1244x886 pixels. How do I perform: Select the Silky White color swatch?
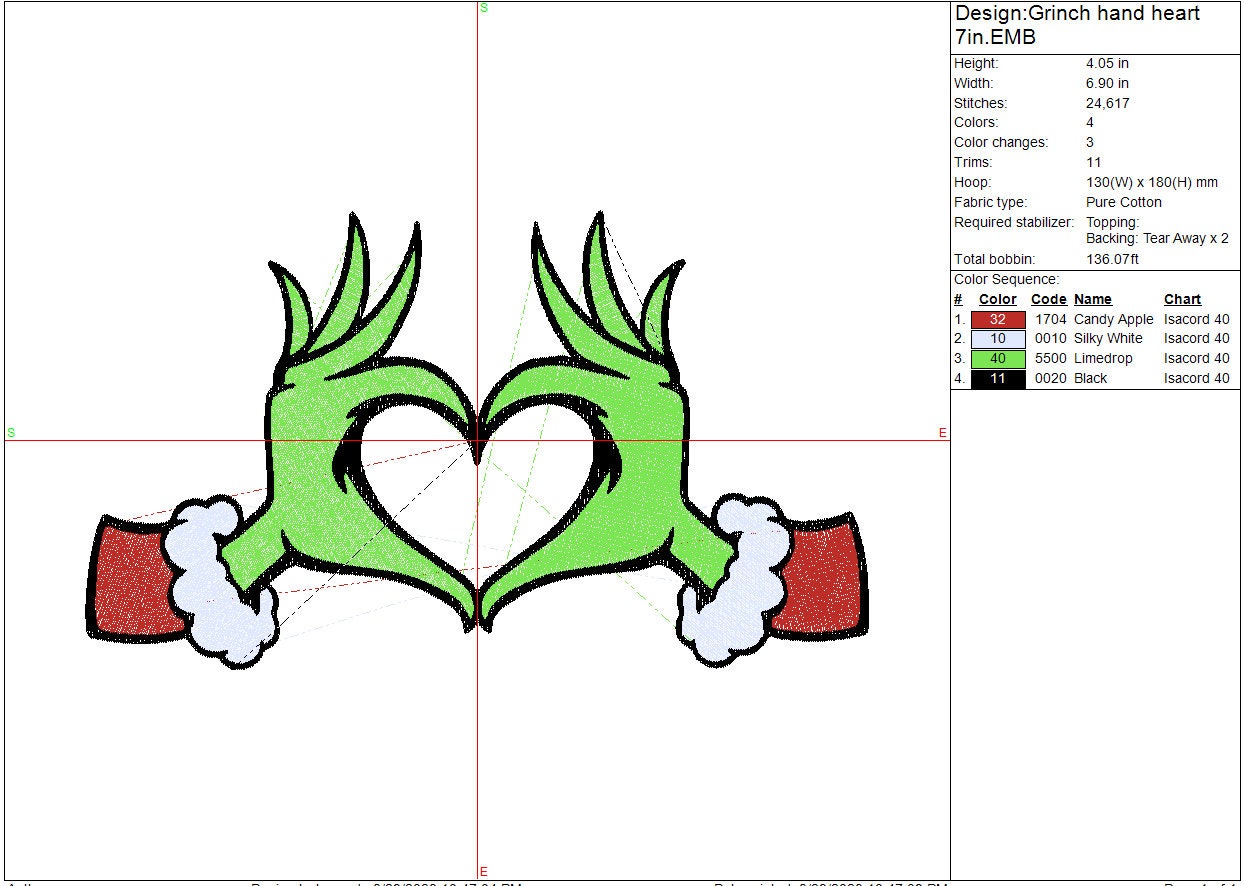[997, 339]
